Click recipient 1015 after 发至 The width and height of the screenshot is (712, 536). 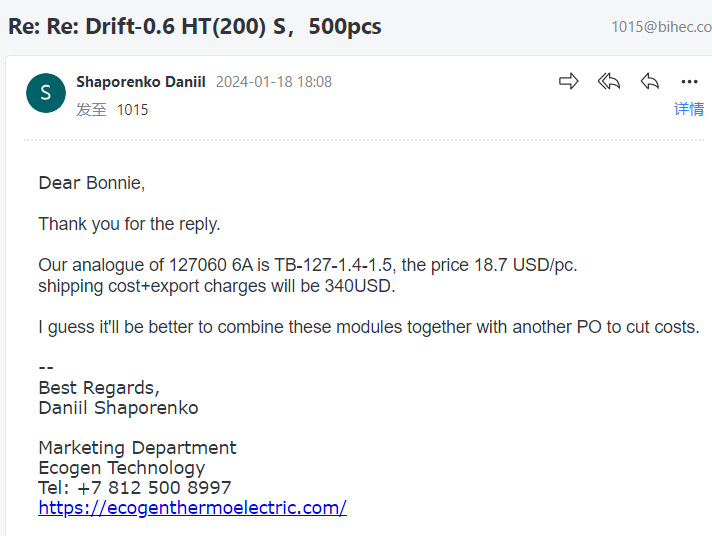coord(133,110)
